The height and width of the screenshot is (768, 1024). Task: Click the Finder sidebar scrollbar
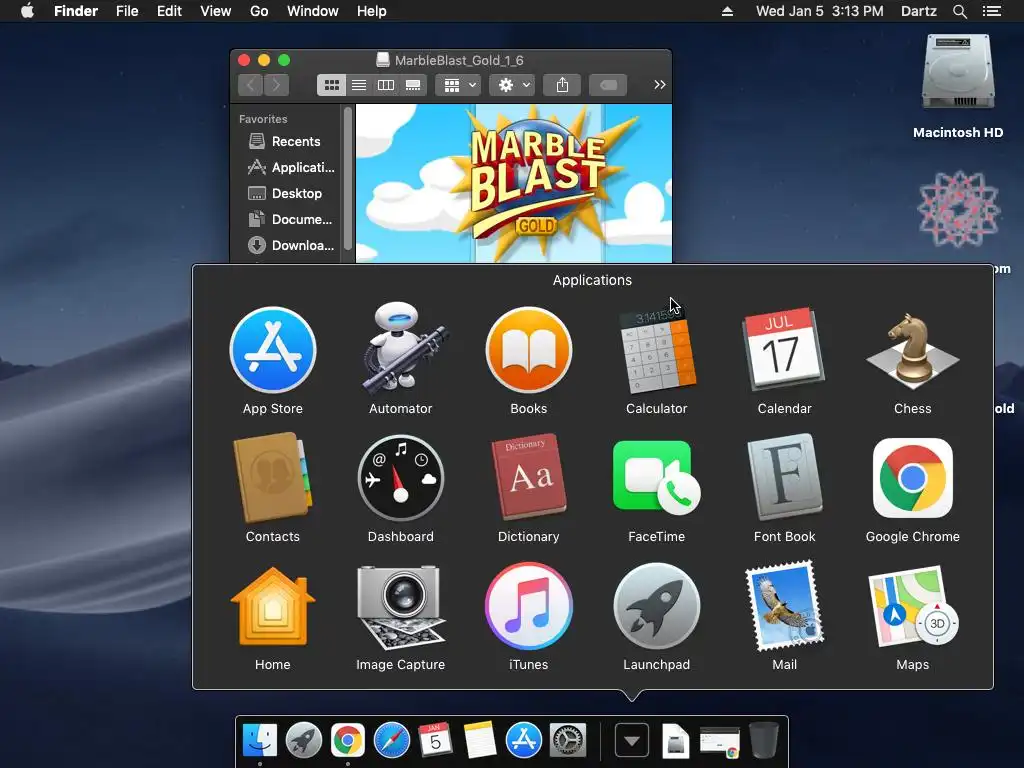pos(347,178)
